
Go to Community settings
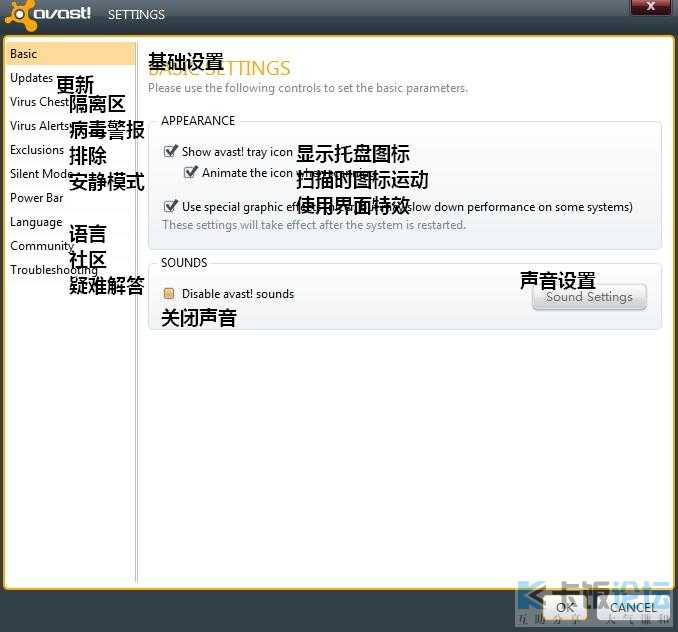click(41, 246)
